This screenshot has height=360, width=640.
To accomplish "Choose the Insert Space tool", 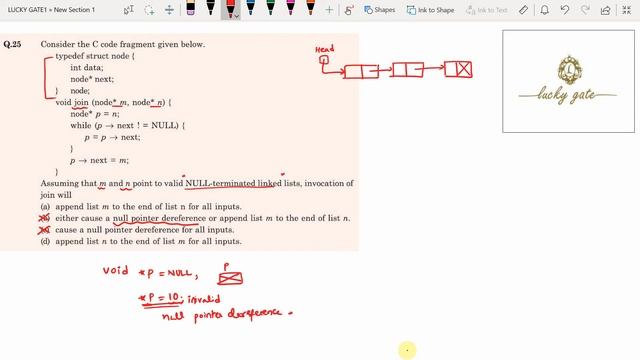I will tap(169, 10).
